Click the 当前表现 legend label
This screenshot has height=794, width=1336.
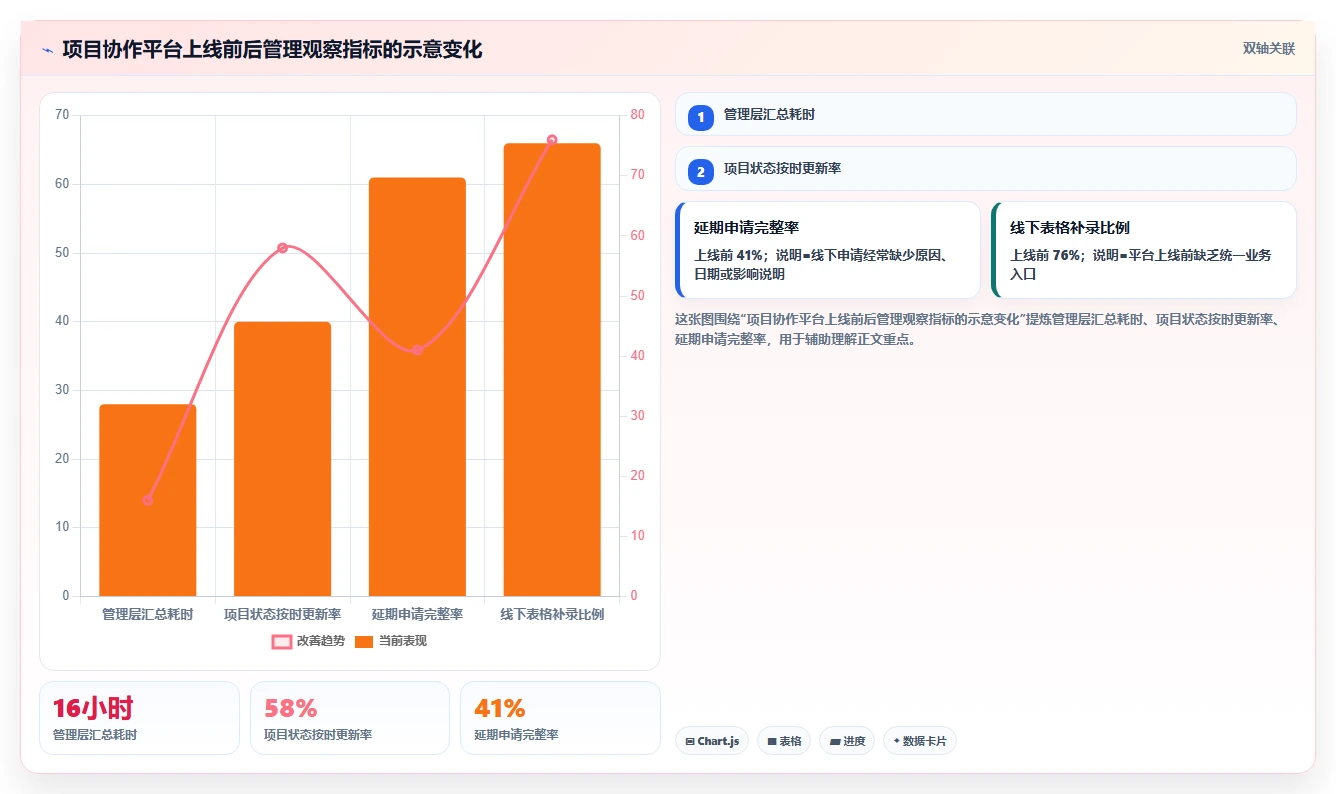[402, 641]
